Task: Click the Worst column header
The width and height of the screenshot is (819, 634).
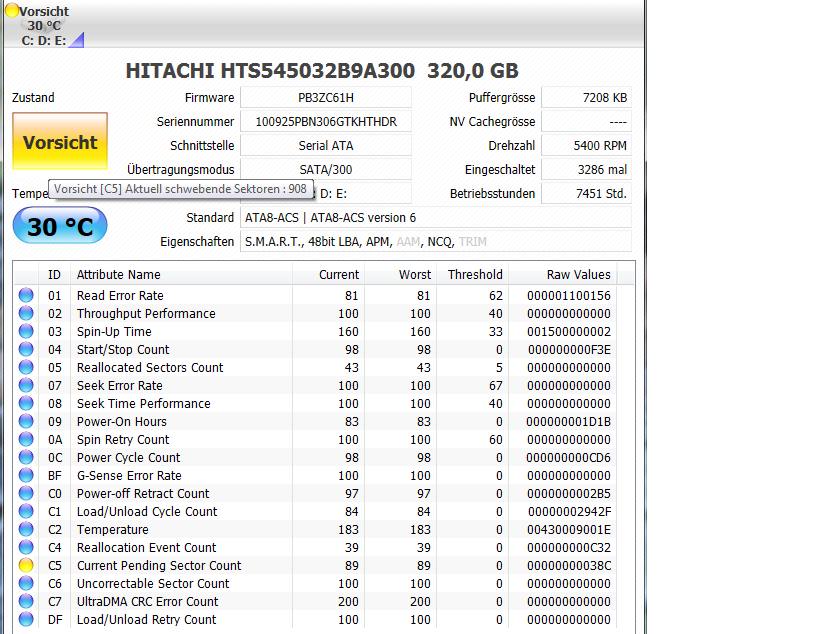Action: tap(401, 274)
